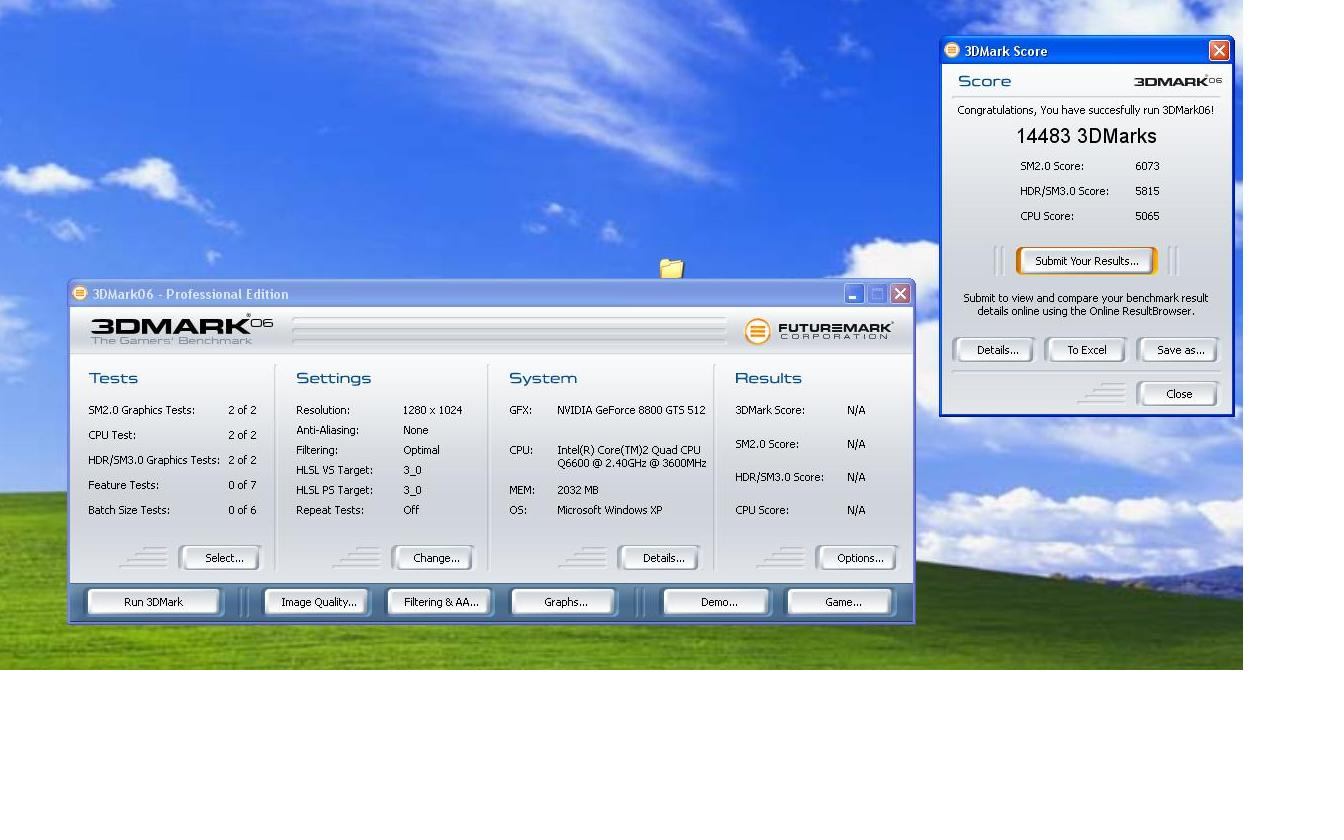Close the 3DMark06 Professional Edition window
This screenshot has height=840, width=1344.
[901, 293]
